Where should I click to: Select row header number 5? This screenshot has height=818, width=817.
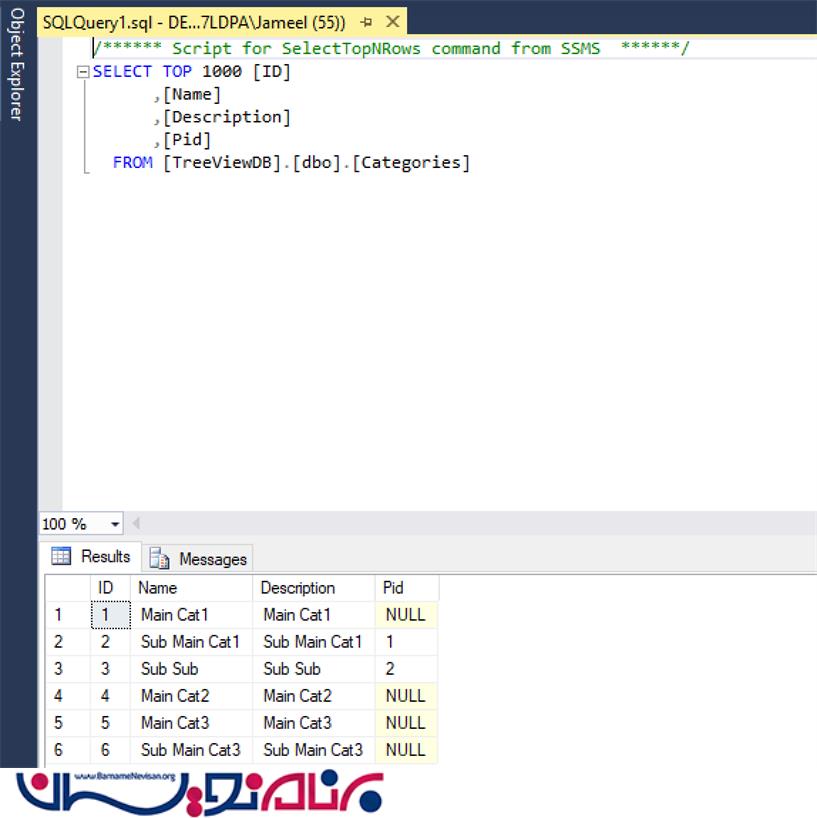coord(68,724)
